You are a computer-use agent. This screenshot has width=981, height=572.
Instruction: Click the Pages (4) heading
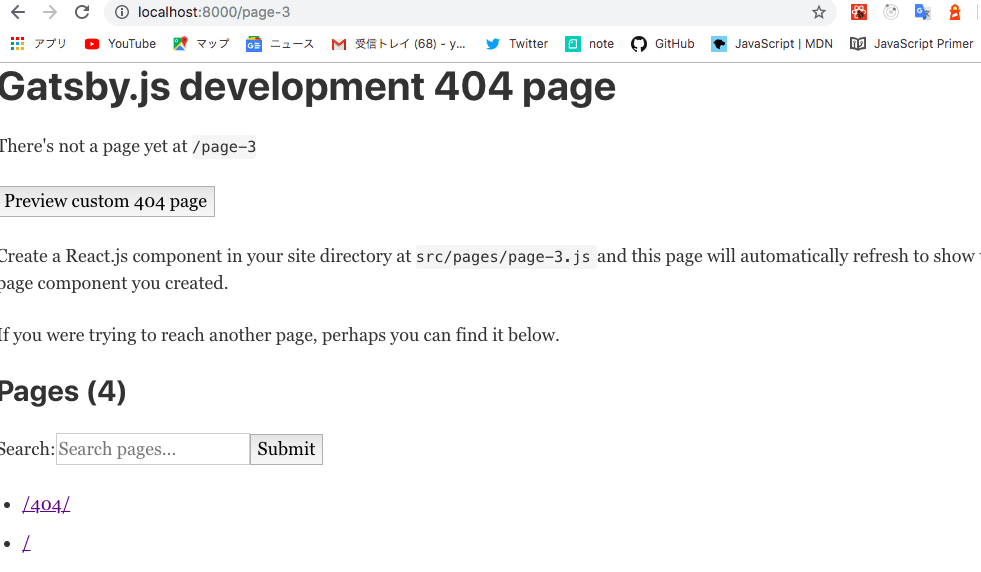(63, 392)
